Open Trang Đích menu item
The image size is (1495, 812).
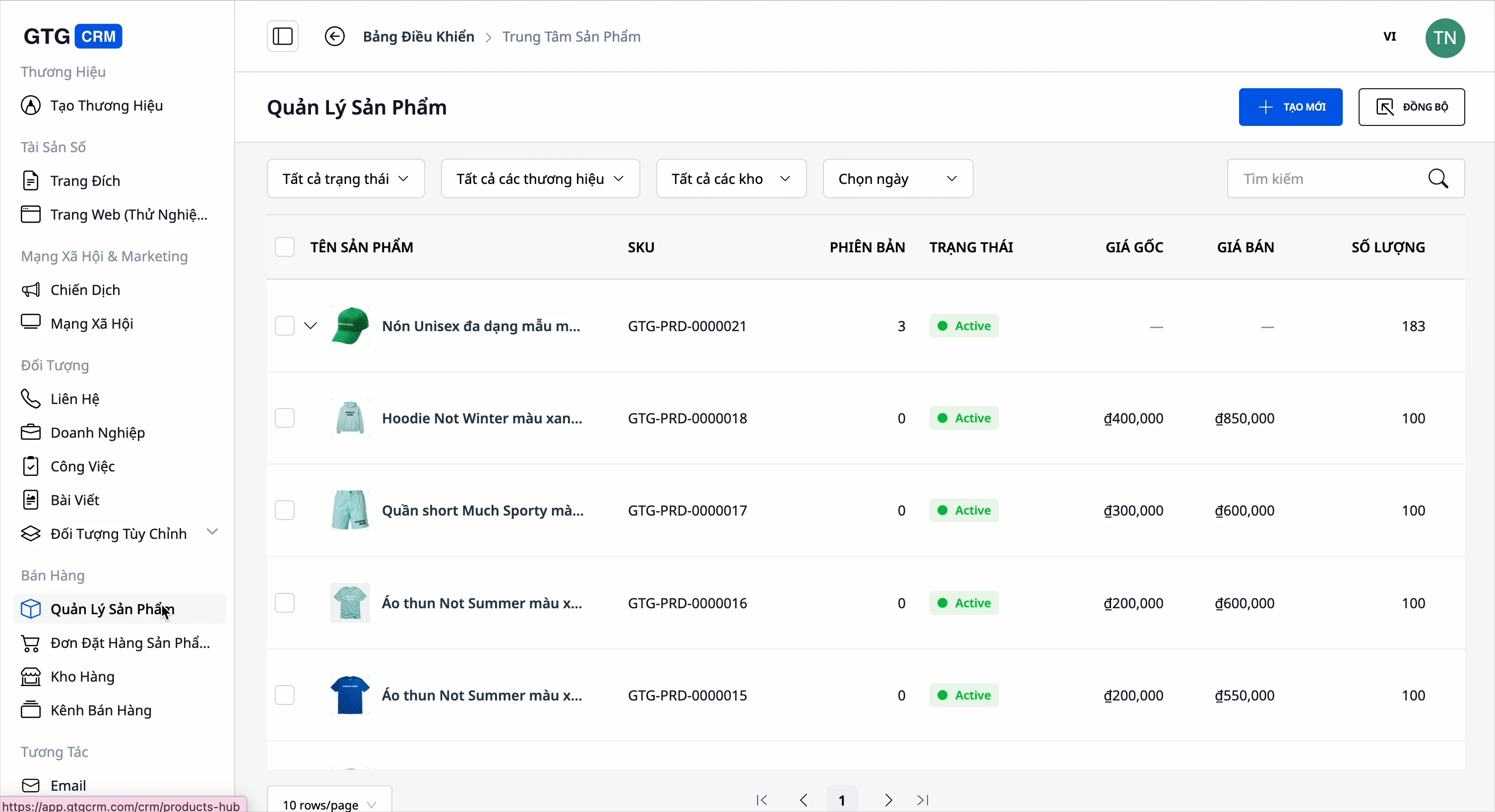(x=85, y=181)
